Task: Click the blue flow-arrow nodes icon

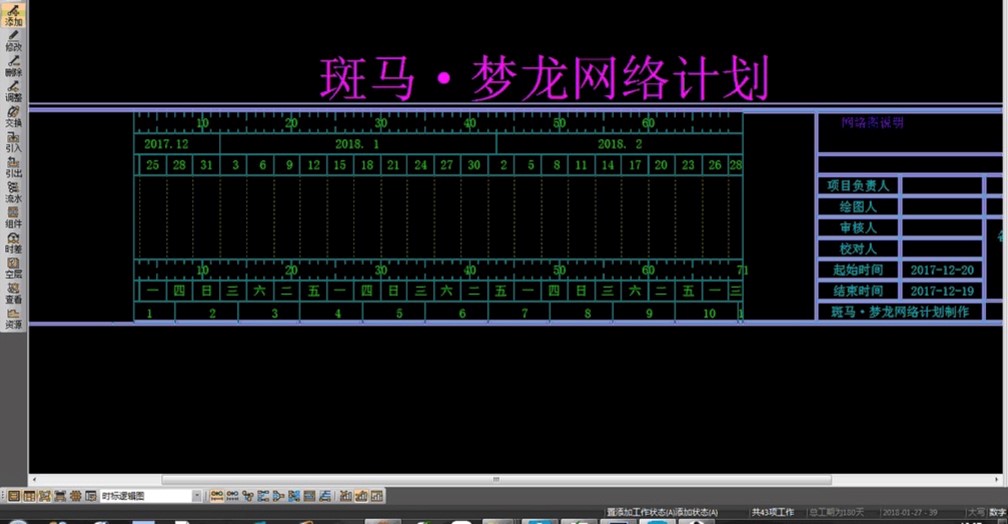Action: tap(278, 496)
